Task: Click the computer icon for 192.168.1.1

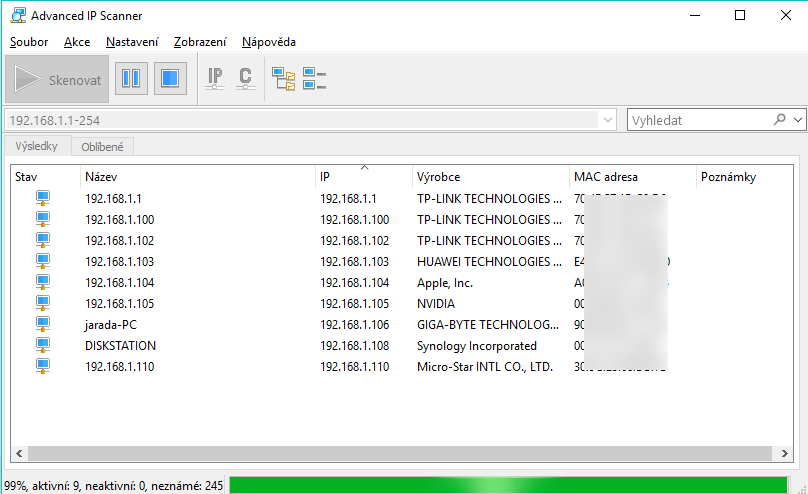Action: pos(43,198)
